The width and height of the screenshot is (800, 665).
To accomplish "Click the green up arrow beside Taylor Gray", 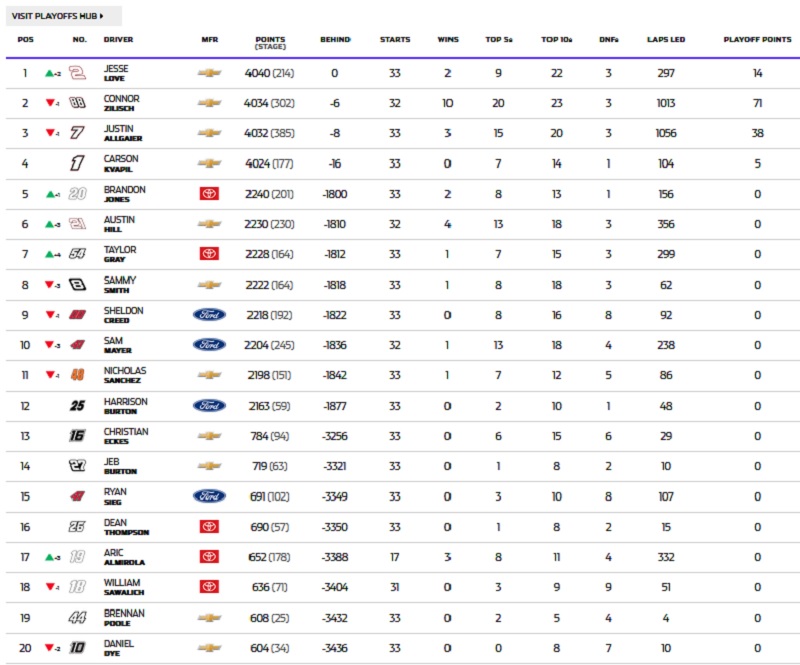I will tap(49, 254).
